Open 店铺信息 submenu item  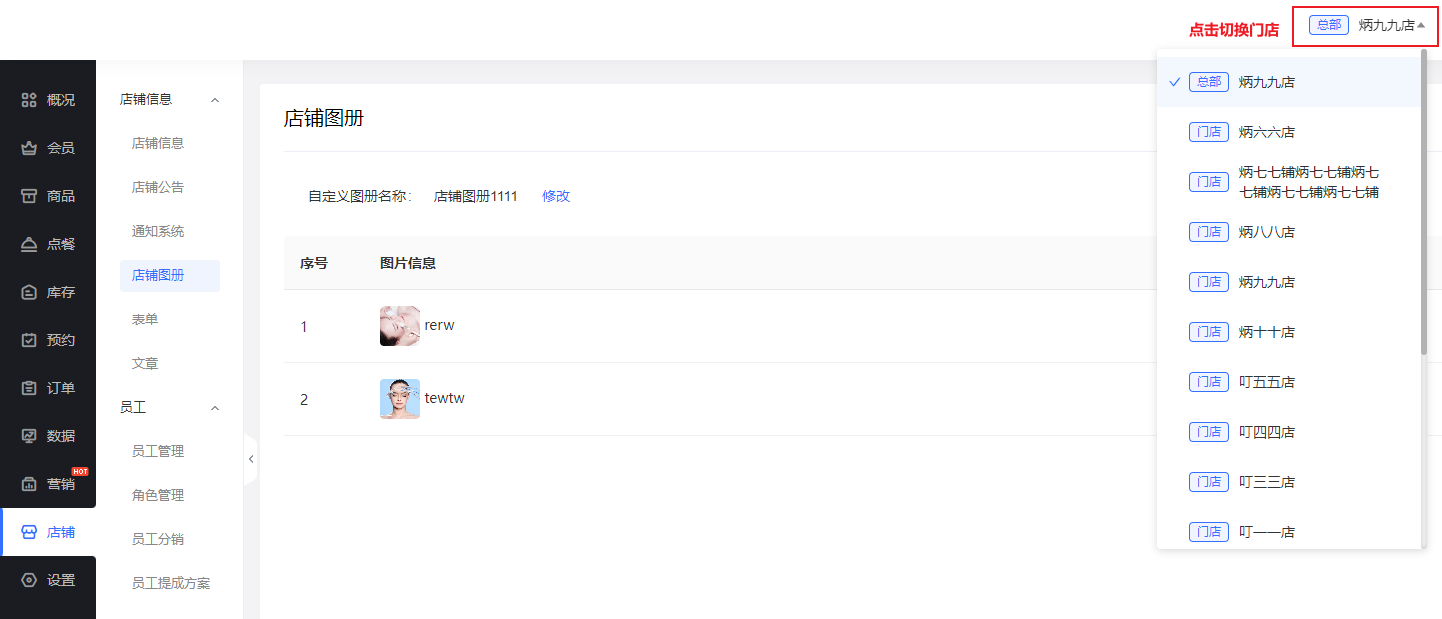pyautogui.click(x=158, y=143)
